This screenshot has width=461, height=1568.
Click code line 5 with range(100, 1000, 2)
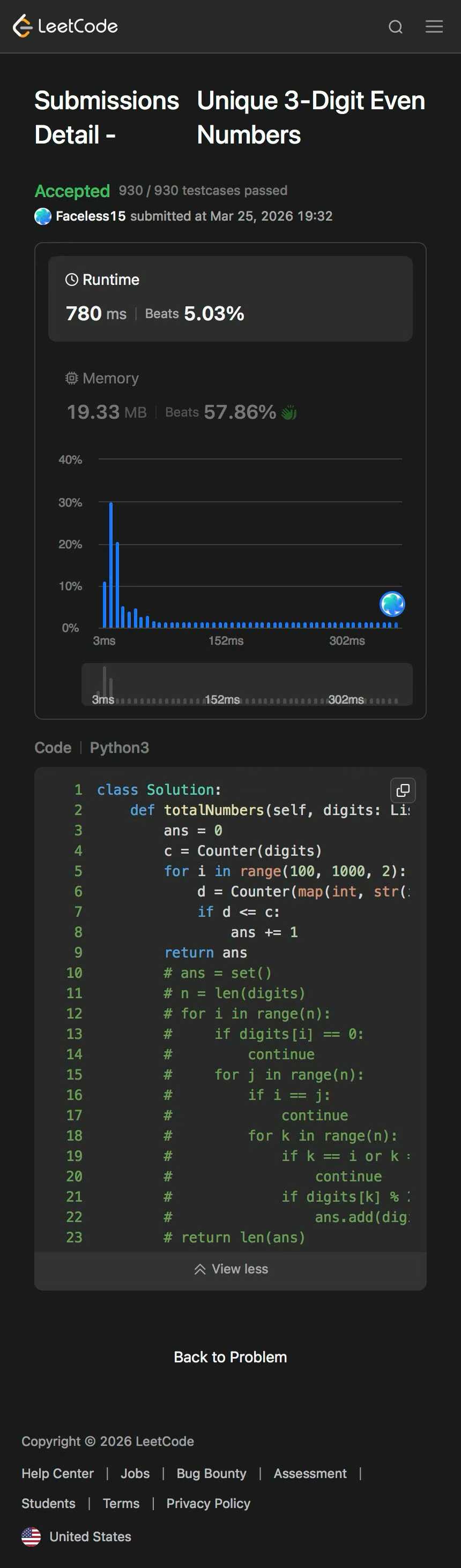tap(285, 871)
